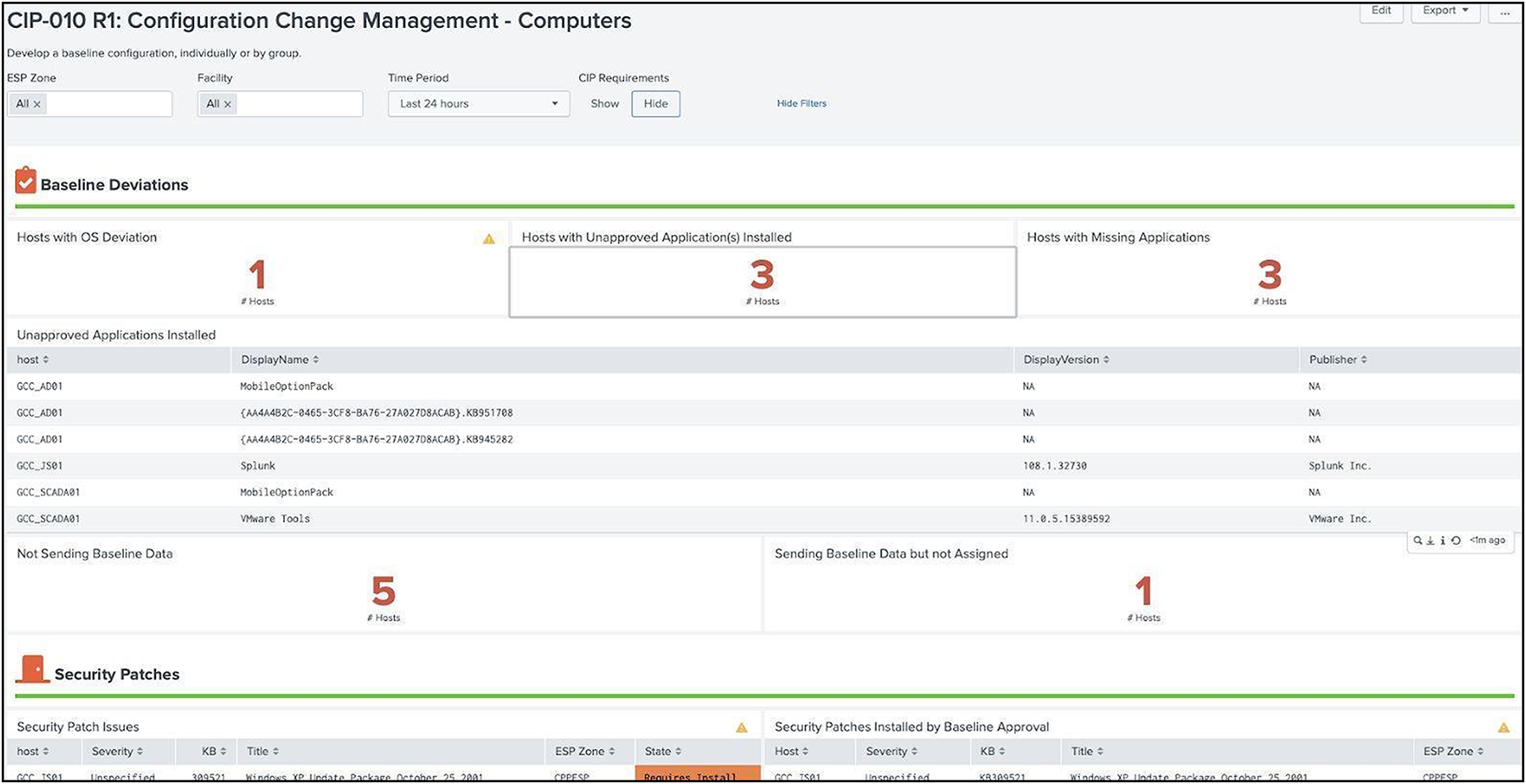The image size is (1526, 784).
Task: Open the Export dropdown menu
Action: [1445, 11]
